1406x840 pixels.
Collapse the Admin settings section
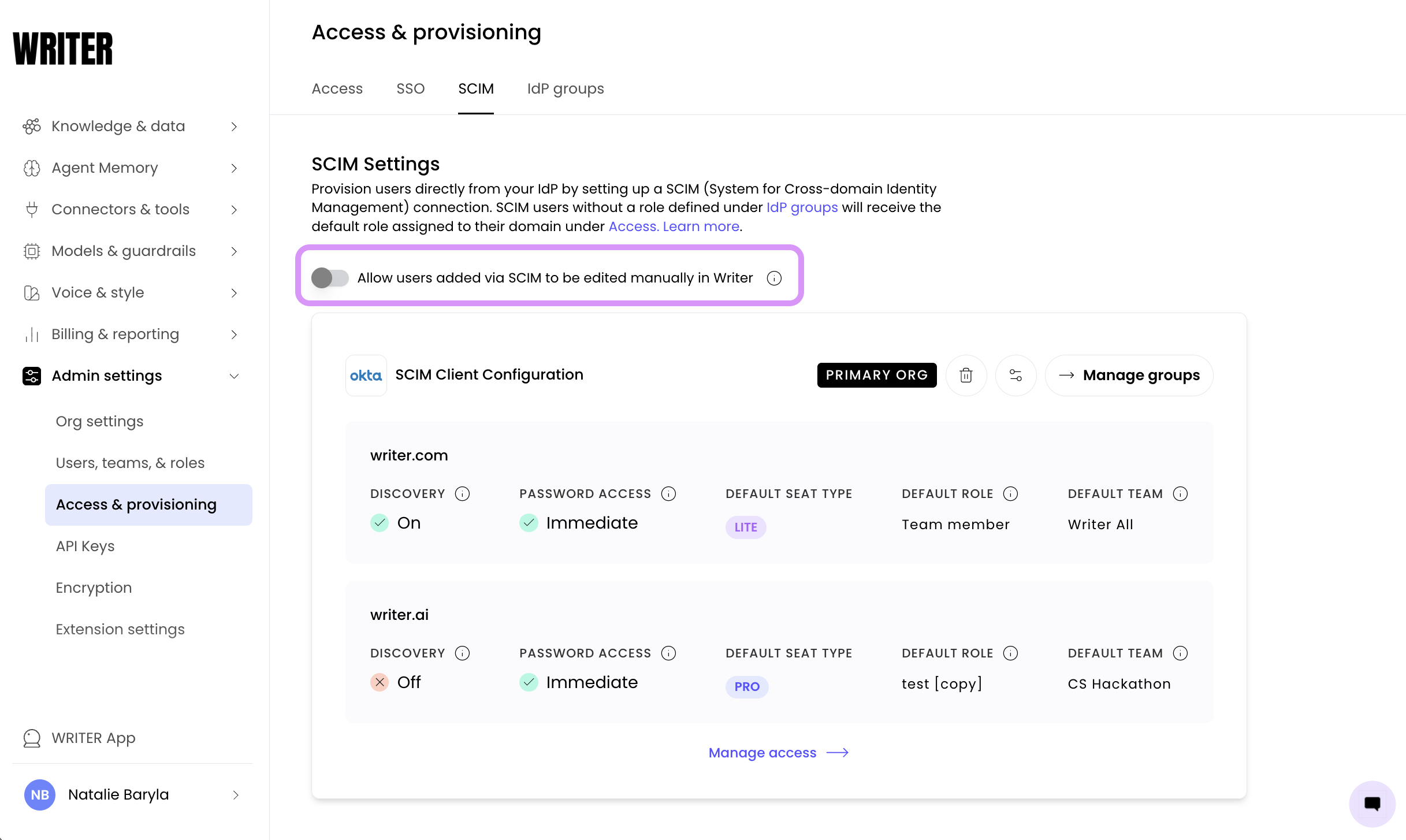click(132, 376)
